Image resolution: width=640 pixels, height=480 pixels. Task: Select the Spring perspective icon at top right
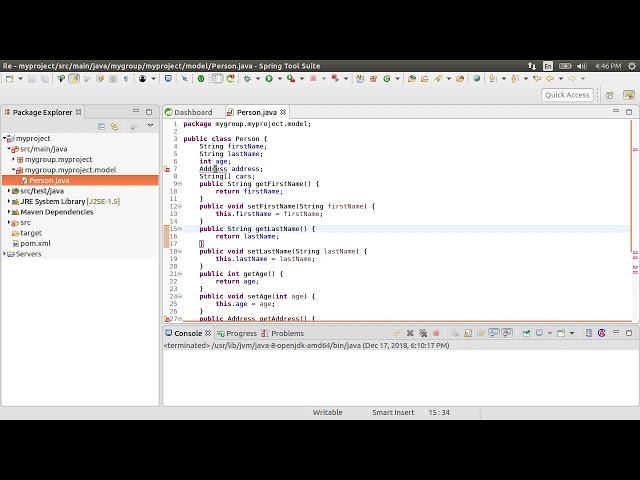click(629, 95)
